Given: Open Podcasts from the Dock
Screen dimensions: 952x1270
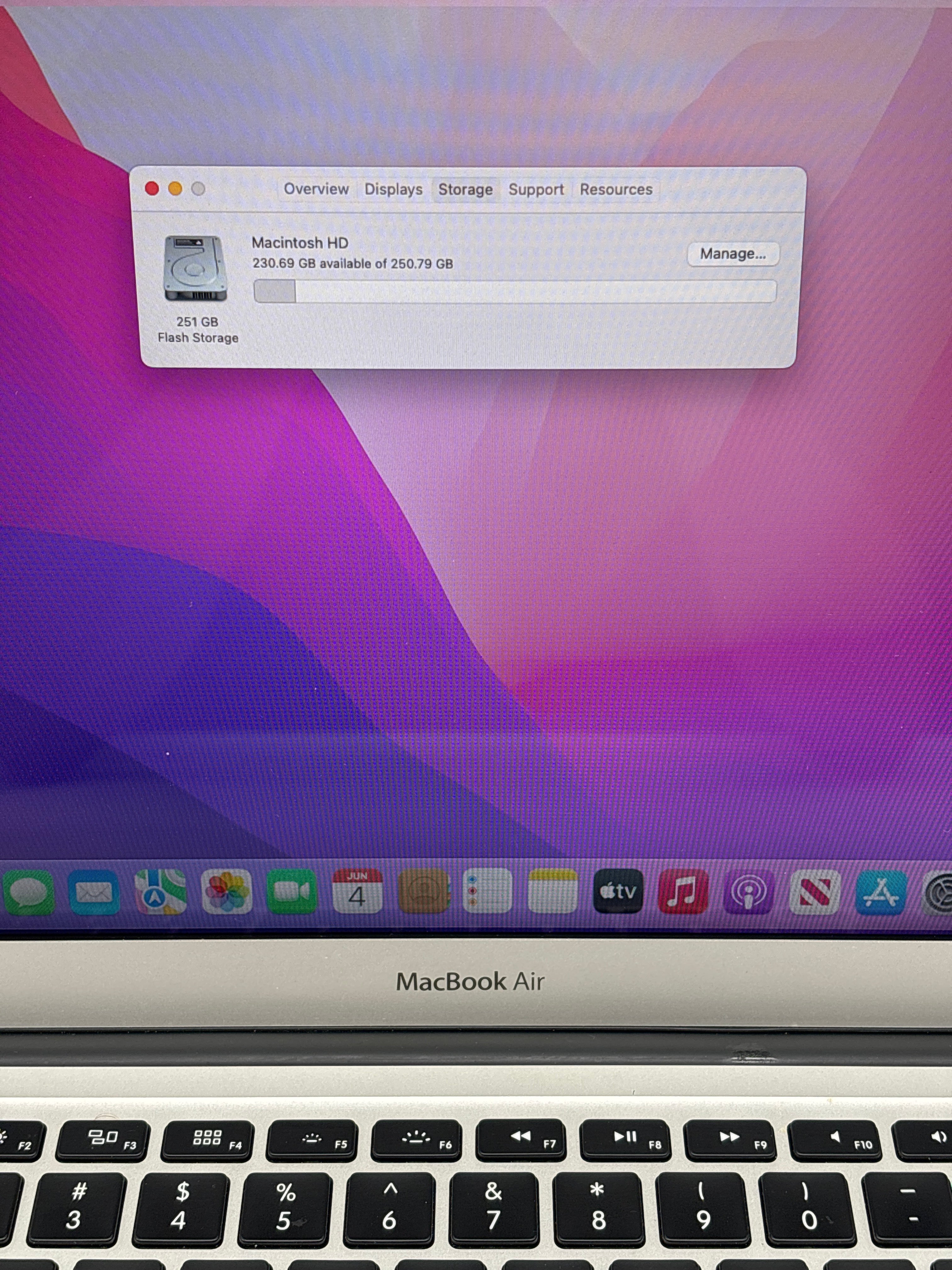Looking at the screenshot, I should tap(749, 892).
